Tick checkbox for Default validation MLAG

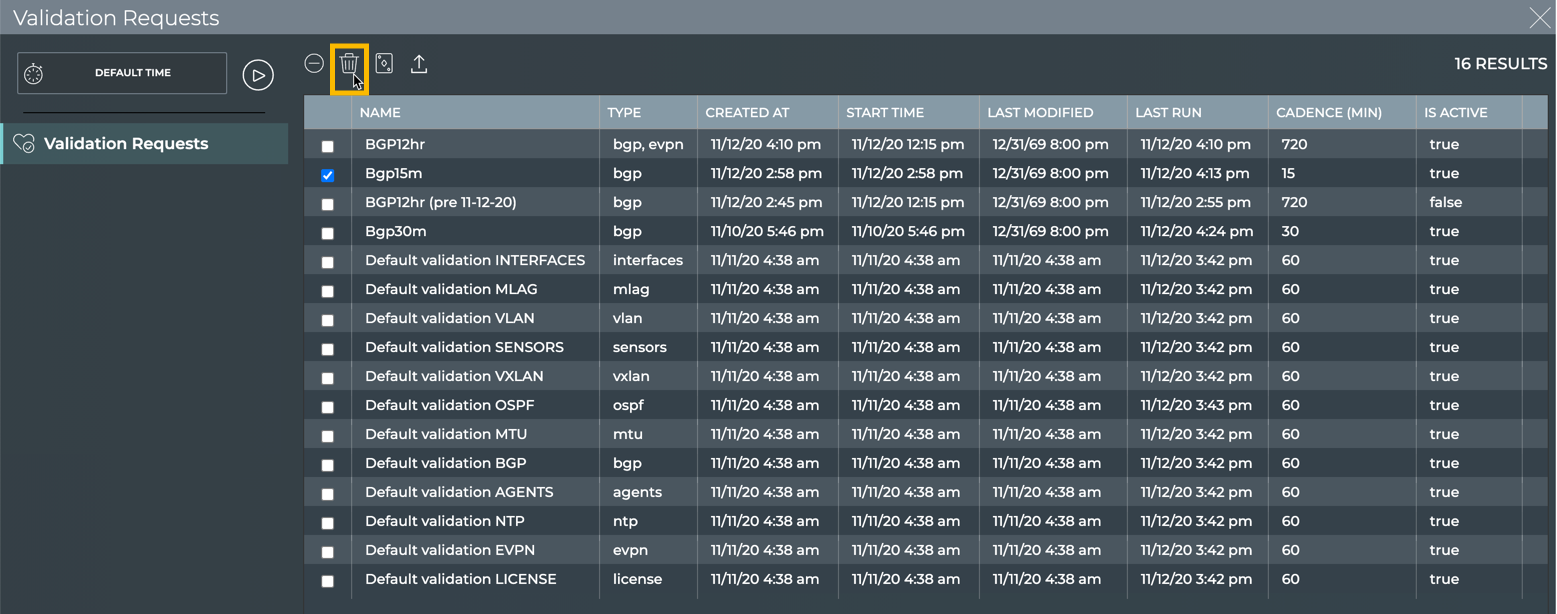coord(327,291)
